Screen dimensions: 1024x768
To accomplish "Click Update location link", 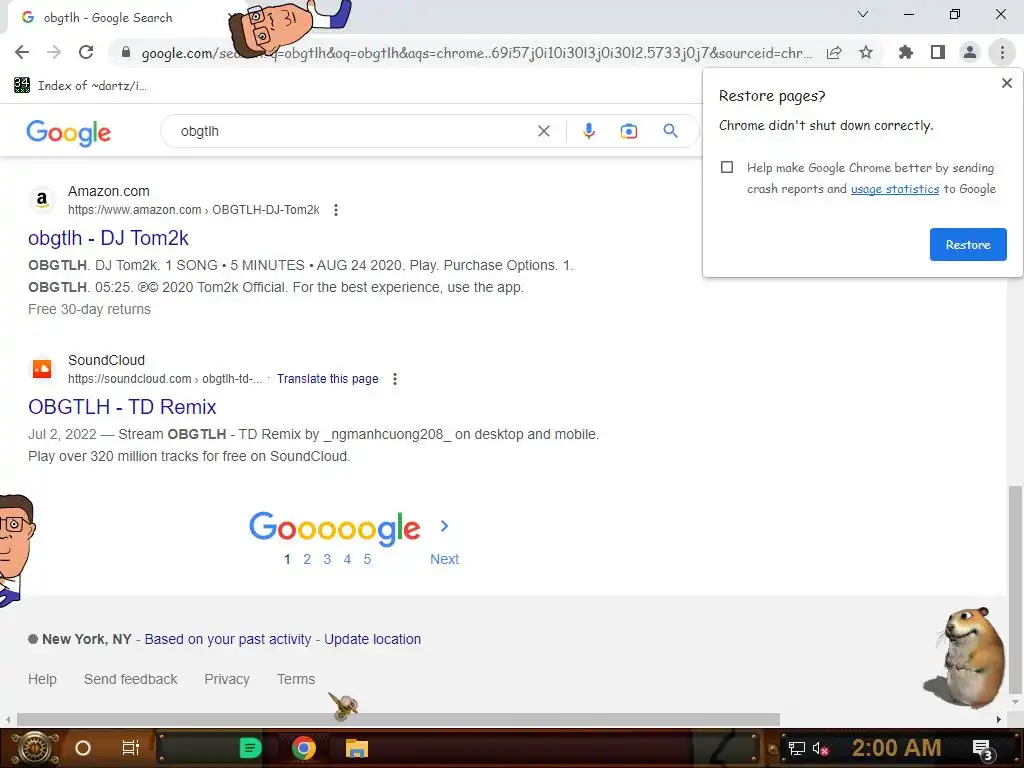I will click(x=372, y=639).
